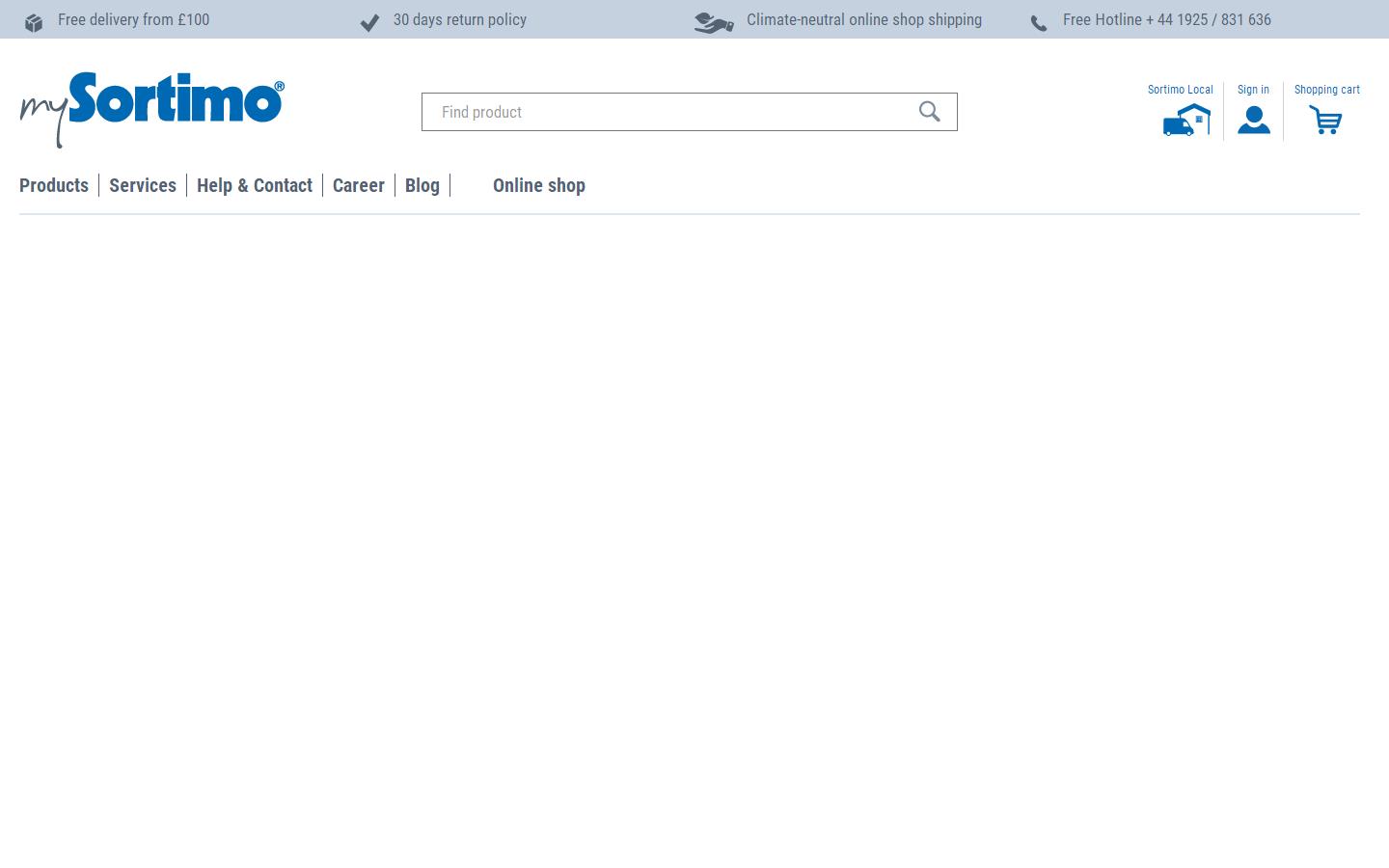Select Help & Contact in navigation
1389x868 pixels.
click(x=255, y=185)
